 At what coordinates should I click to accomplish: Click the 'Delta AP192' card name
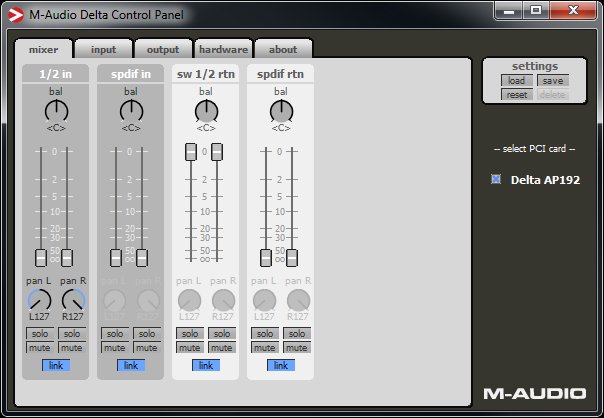click(545, 180)
